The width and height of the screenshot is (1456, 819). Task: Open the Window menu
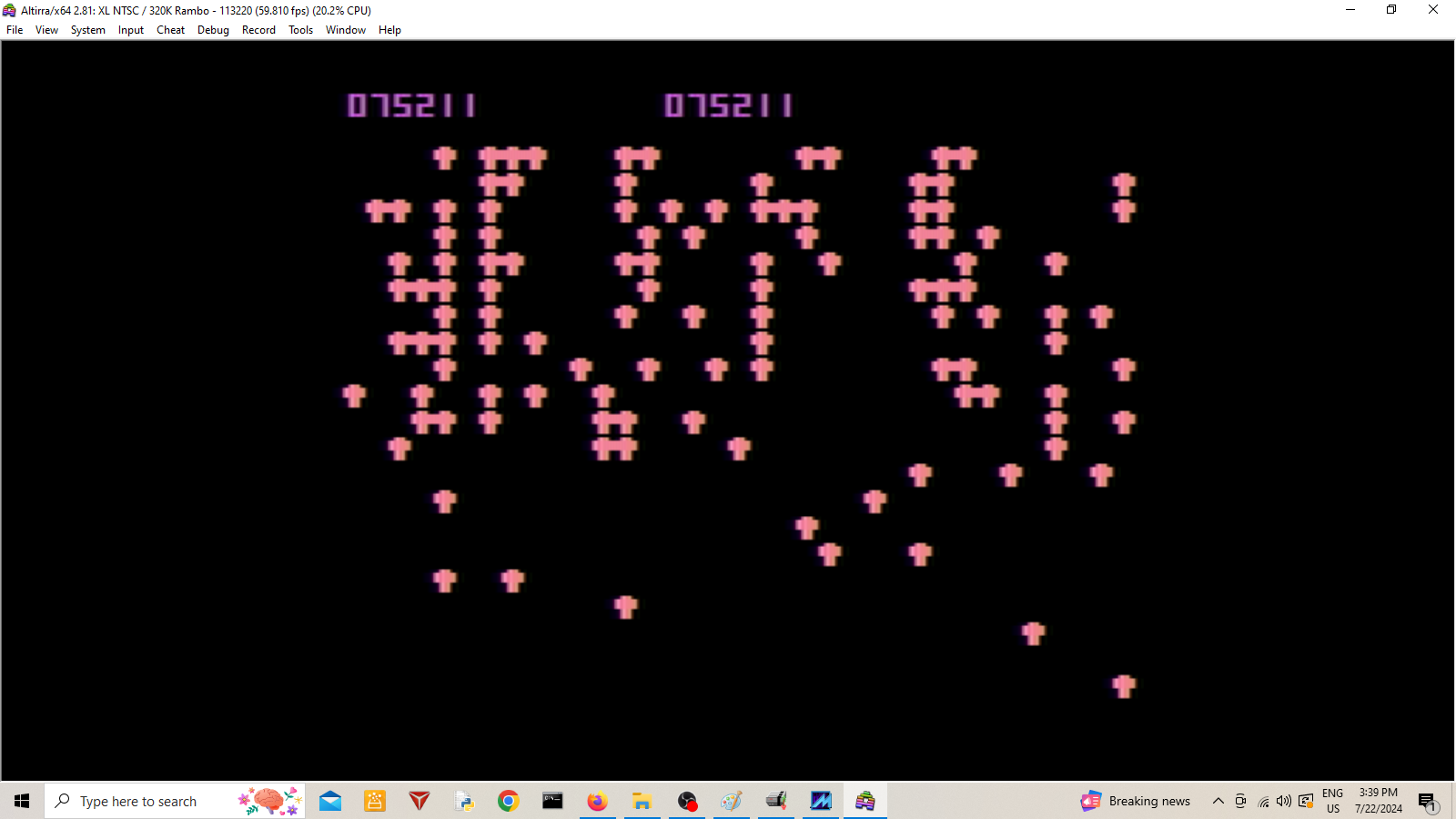coord(346,30)
